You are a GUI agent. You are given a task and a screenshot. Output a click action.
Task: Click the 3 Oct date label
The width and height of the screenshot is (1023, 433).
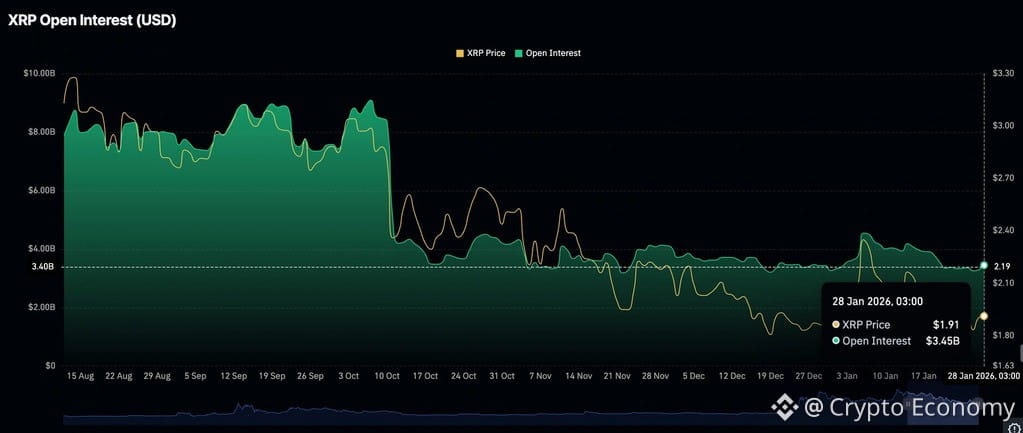tap(348, 377)
